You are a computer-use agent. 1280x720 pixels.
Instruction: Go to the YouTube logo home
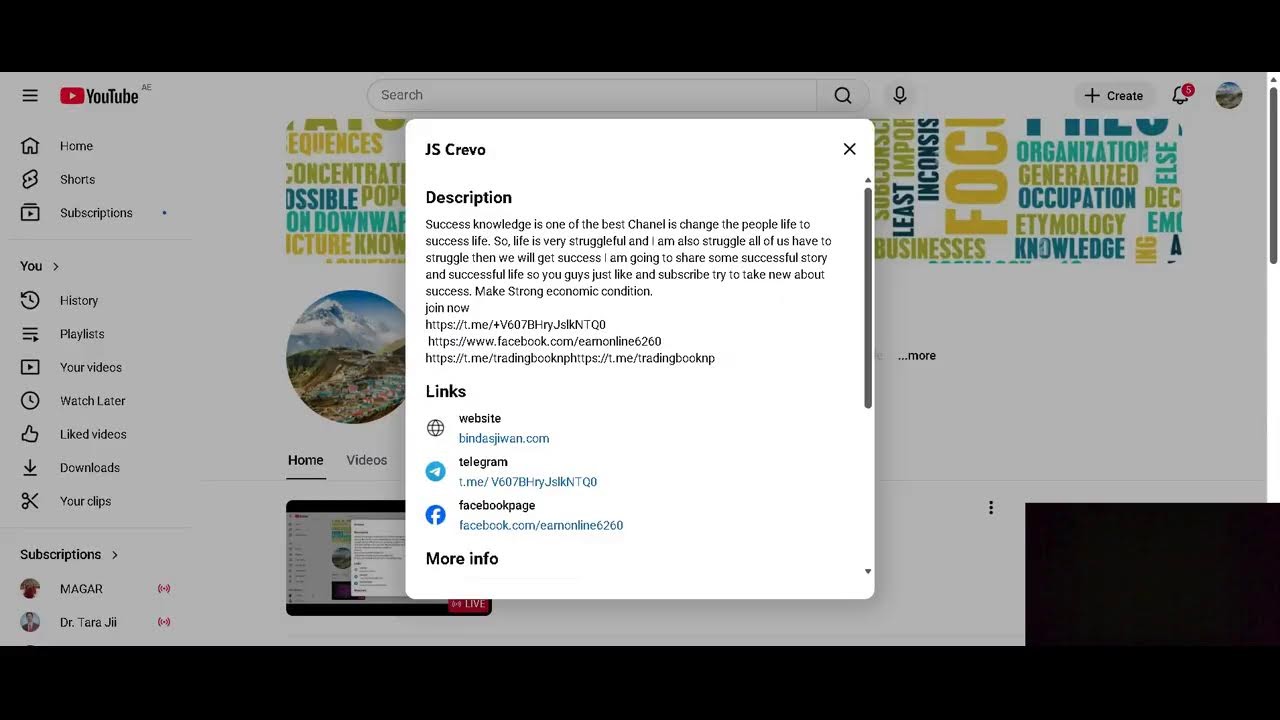[x=99, y=96]
